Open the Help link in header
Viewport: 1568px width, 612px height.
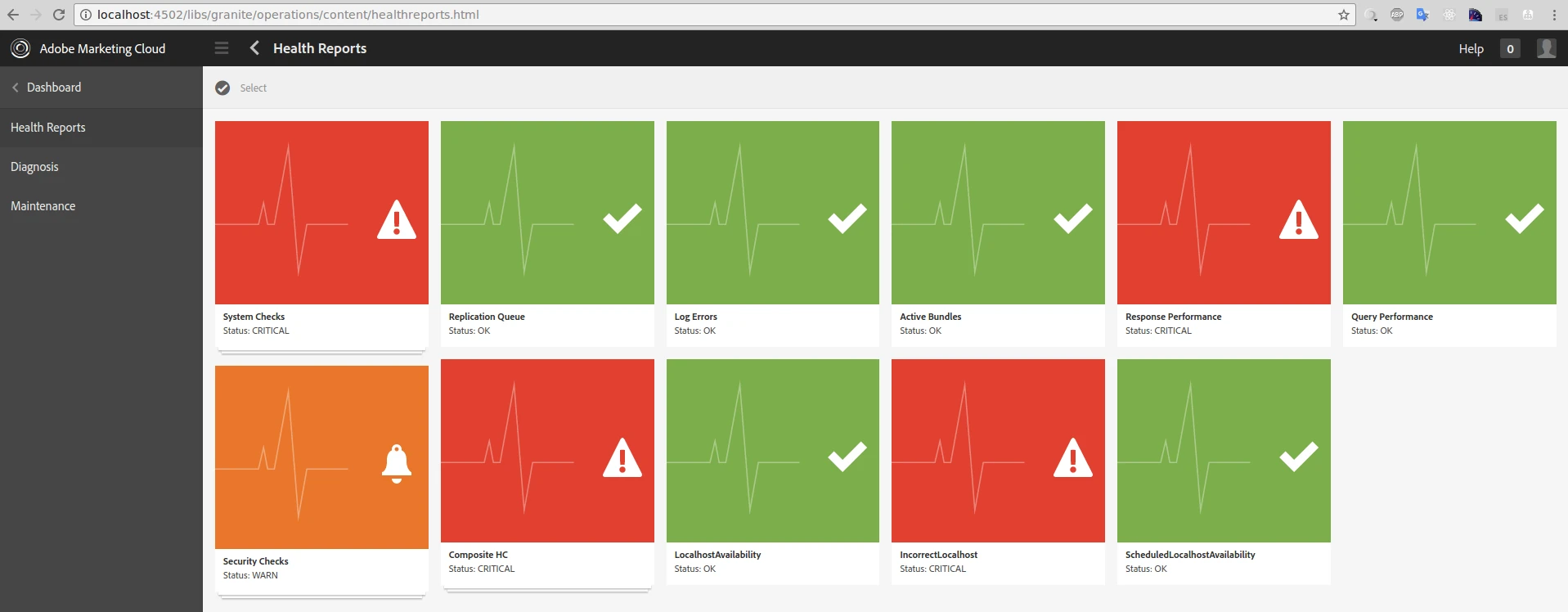(x=1471, y=49)
